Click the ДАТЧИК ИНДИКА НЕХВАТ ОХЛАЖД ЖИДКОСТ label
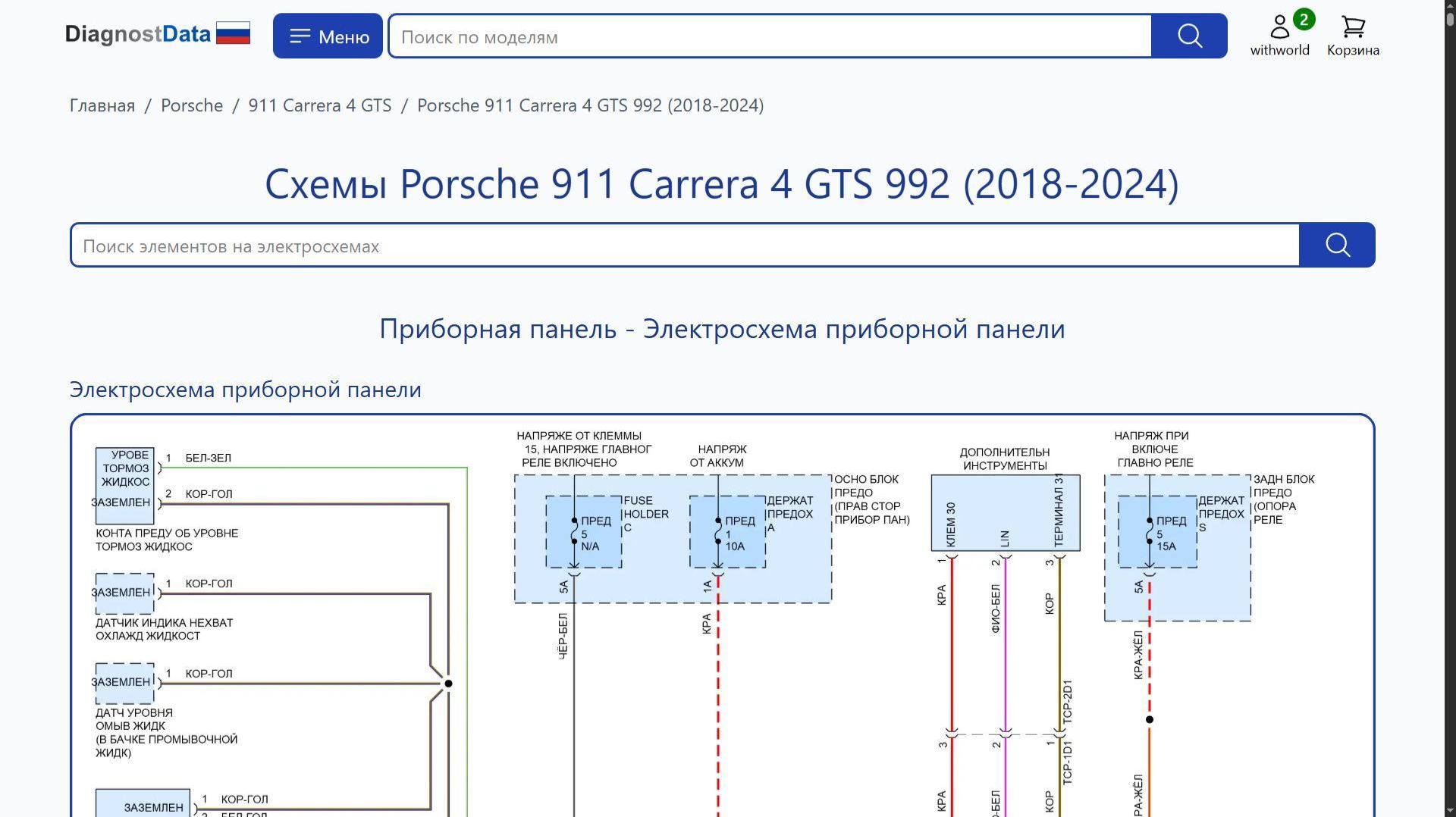This screenshot has height=817, width=1456. tap(165, 629)
